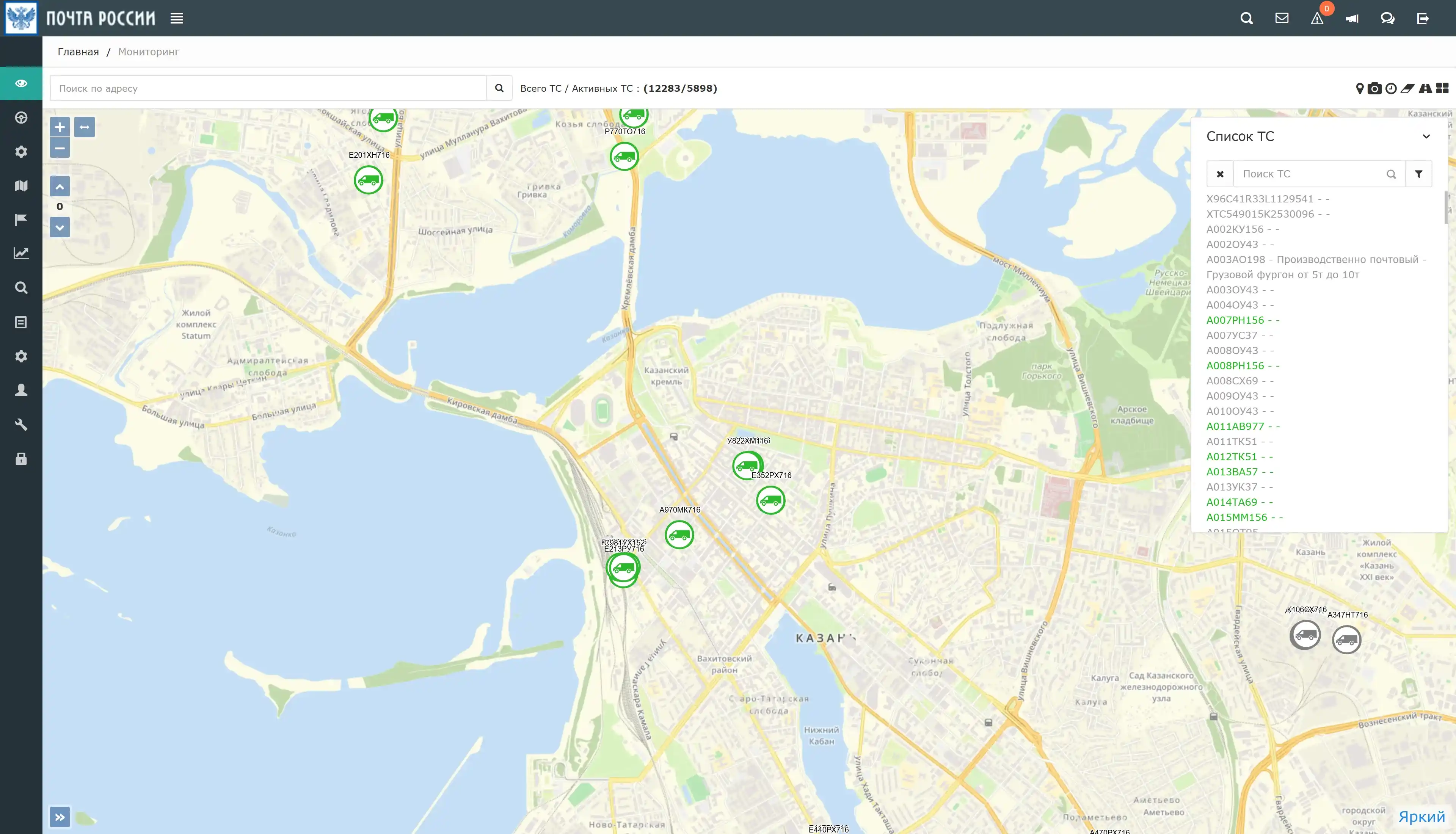Click the four-squares grid layout icon
1456x834 pixels.
click(x=1442, y=88)
